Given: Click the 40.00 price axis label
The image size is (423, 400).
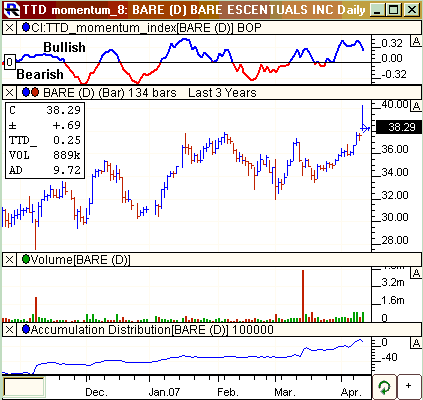Looking at the screenshot, I should pyautogui.click(x=395, y=104).
